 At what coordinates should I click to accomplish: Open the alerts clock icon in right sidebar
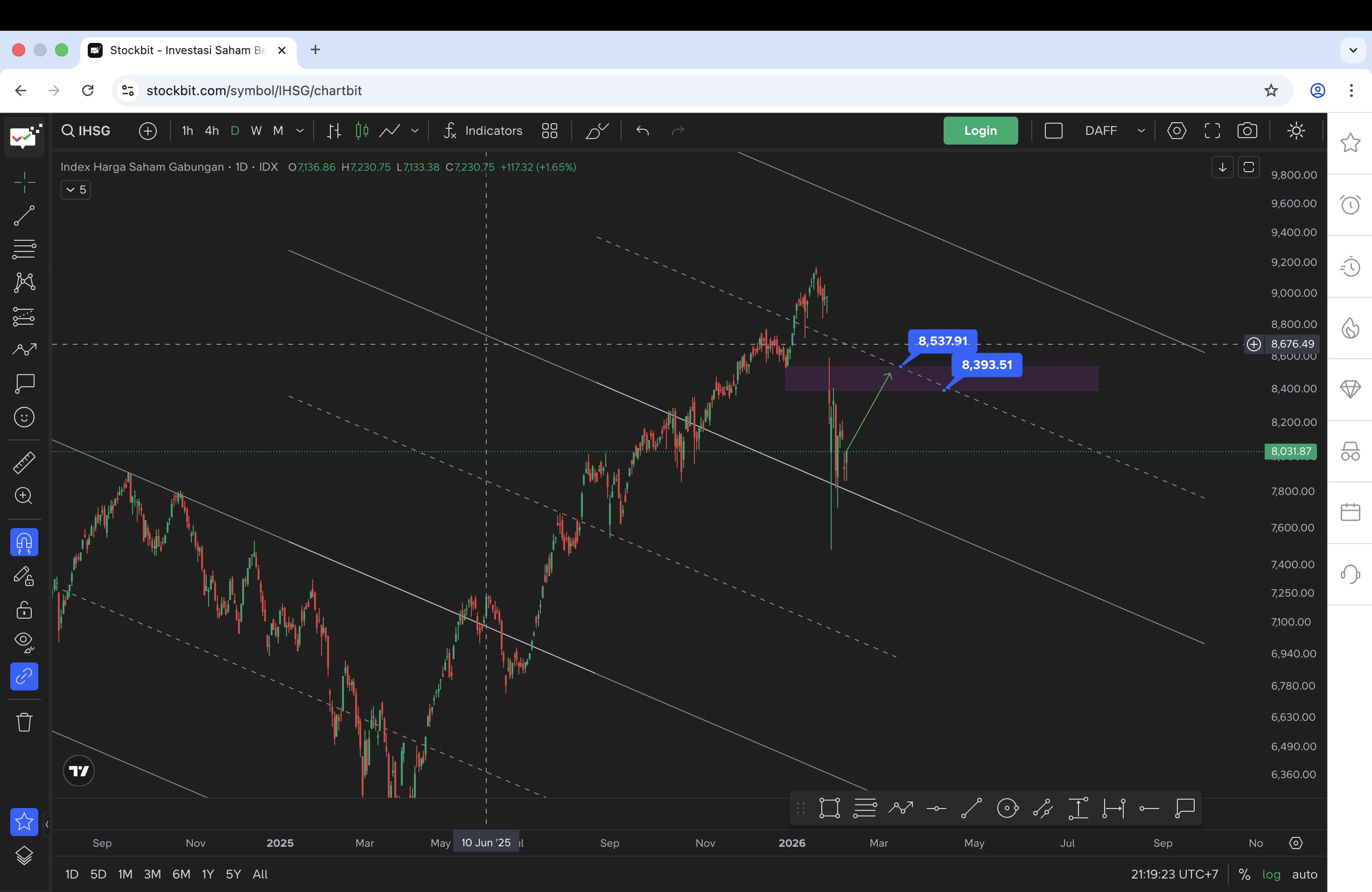pos(1350,204)
